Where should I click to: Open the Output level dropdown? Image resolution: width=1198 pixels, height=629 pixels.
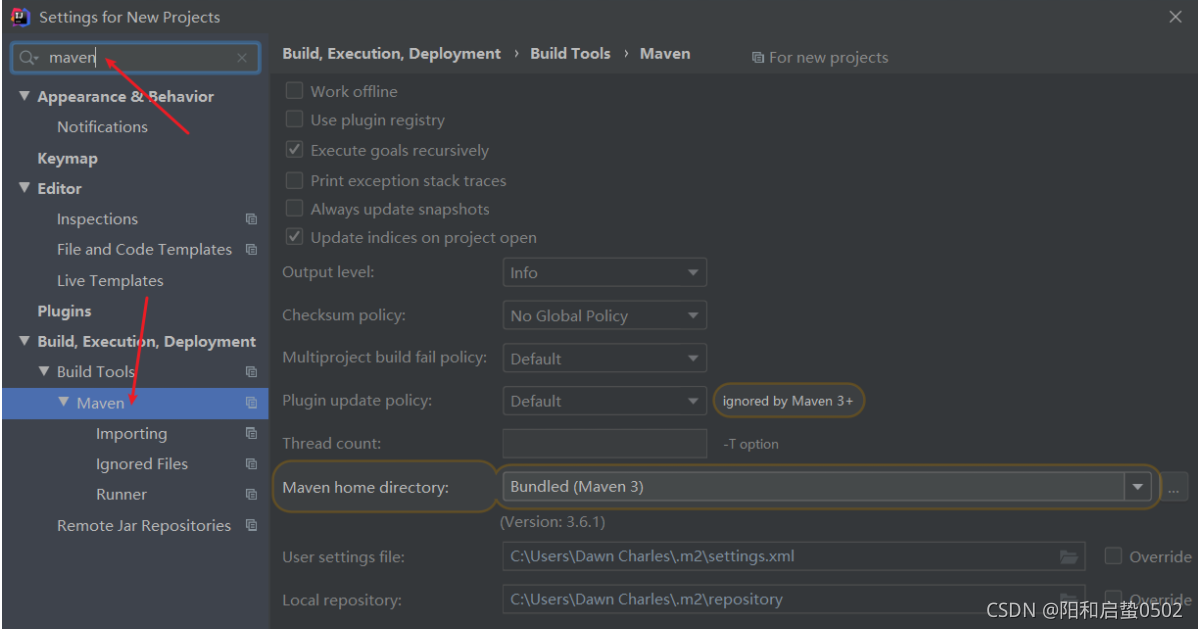point(604,273)
